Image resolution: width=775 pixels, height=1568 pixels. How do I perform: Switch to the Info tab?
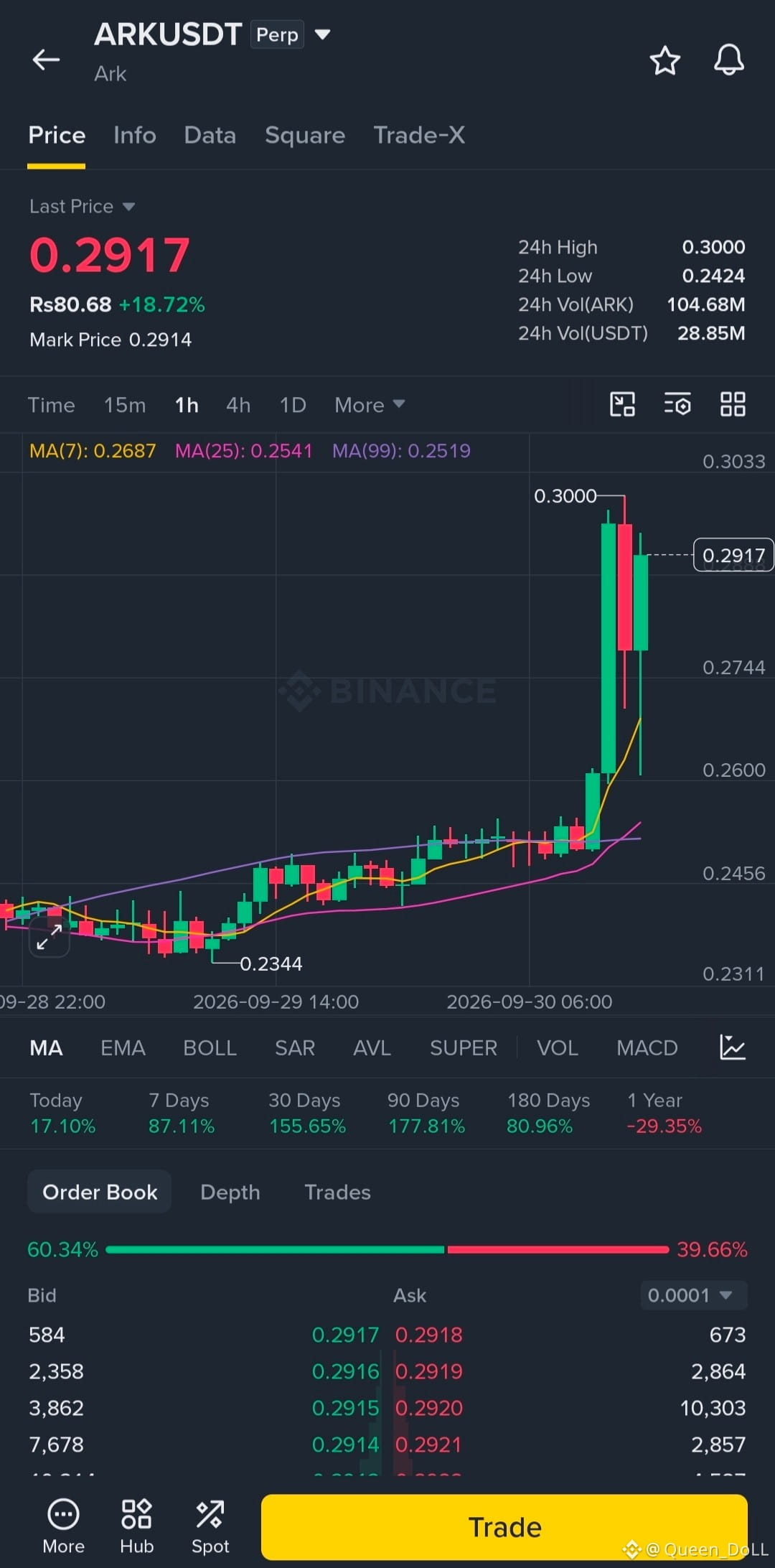click(134, 135)
